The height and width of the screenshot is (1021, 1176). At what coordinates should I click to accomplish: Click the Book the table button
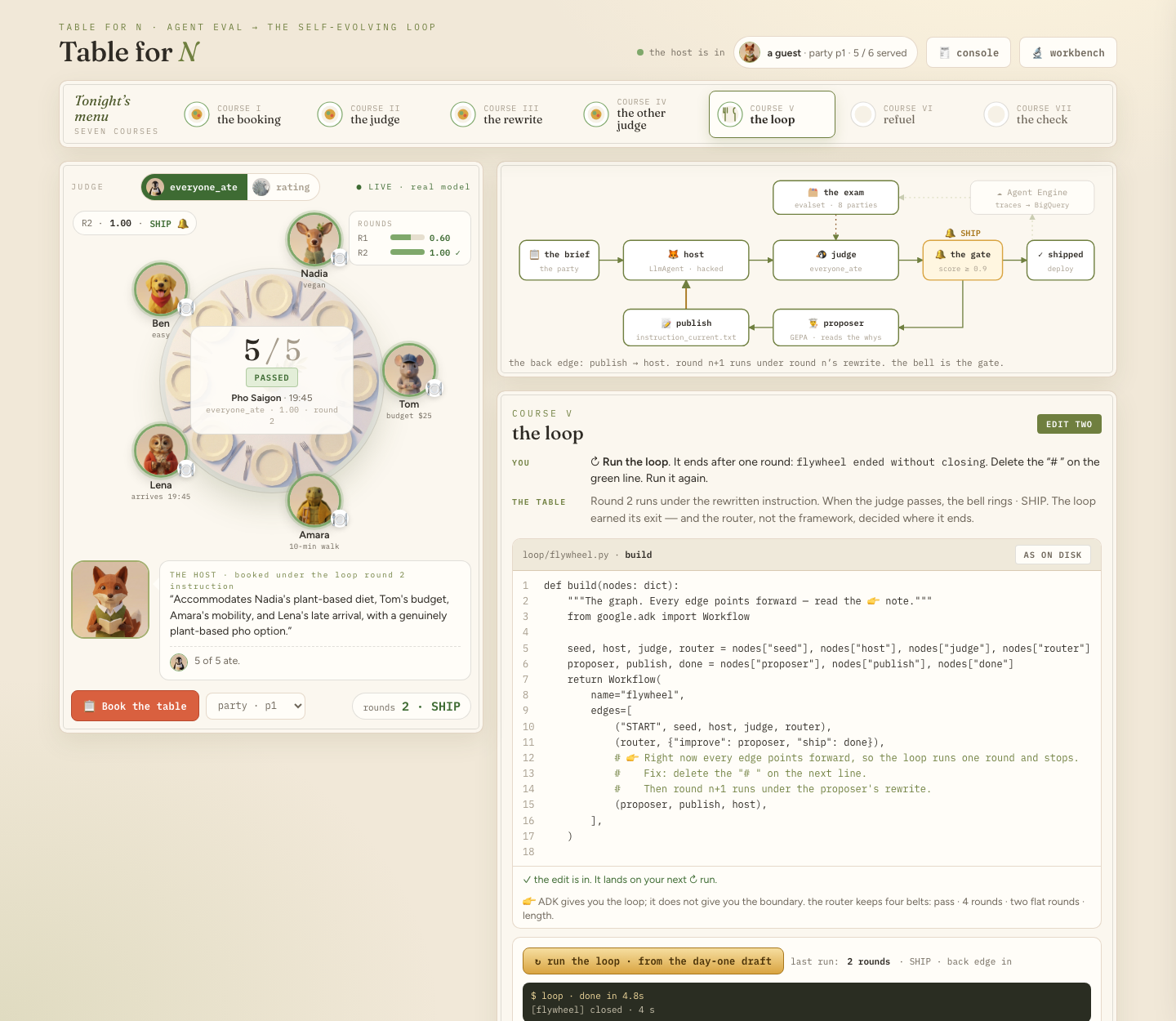pyautogui.click(x=135, y=706)
